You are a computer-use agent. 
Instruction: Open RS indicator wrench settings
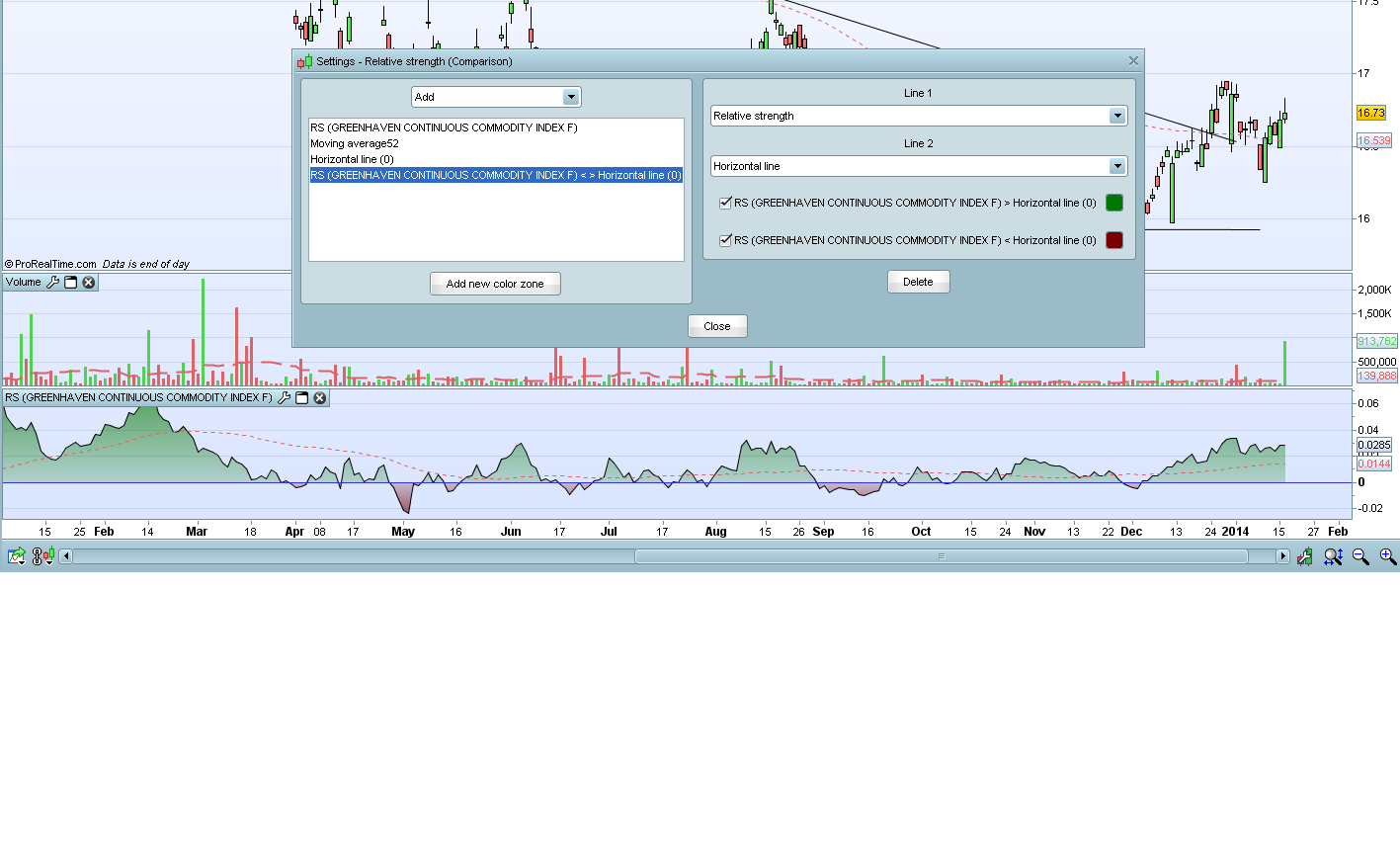pos(285,398)
